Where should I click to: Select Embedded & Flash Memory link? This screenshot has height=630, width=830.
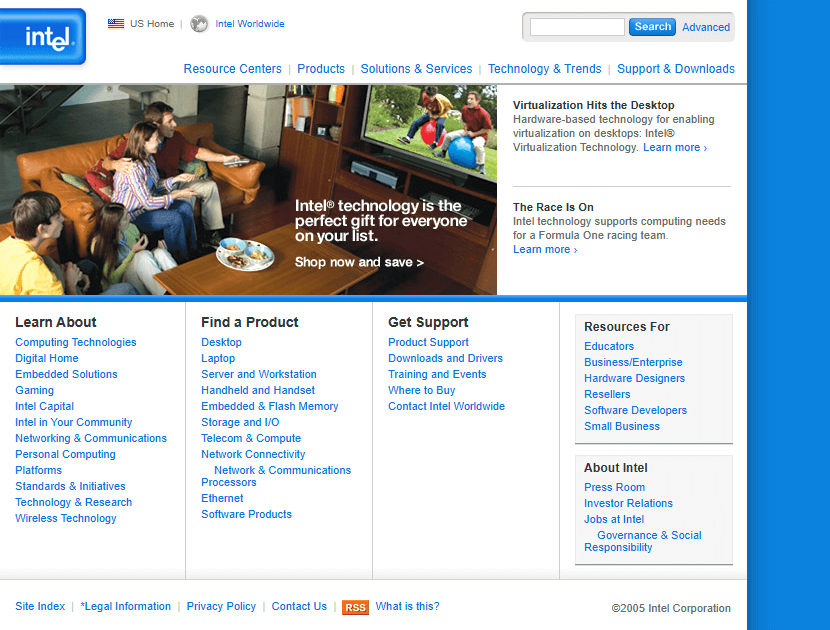[x=269, y=407]
